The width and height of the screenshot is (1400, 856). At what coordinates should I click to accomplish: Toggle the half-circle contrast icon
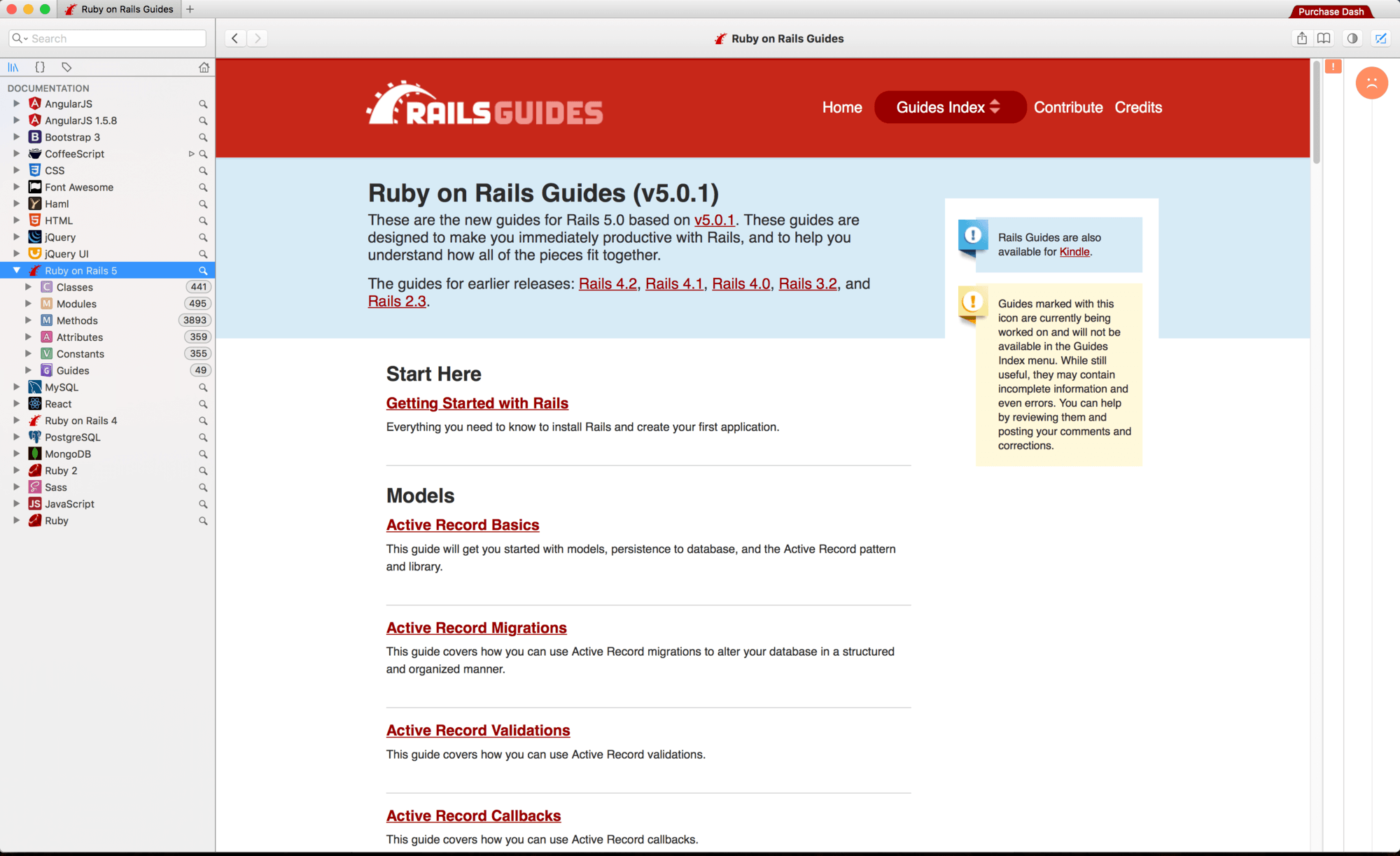tap(1352, 38)
